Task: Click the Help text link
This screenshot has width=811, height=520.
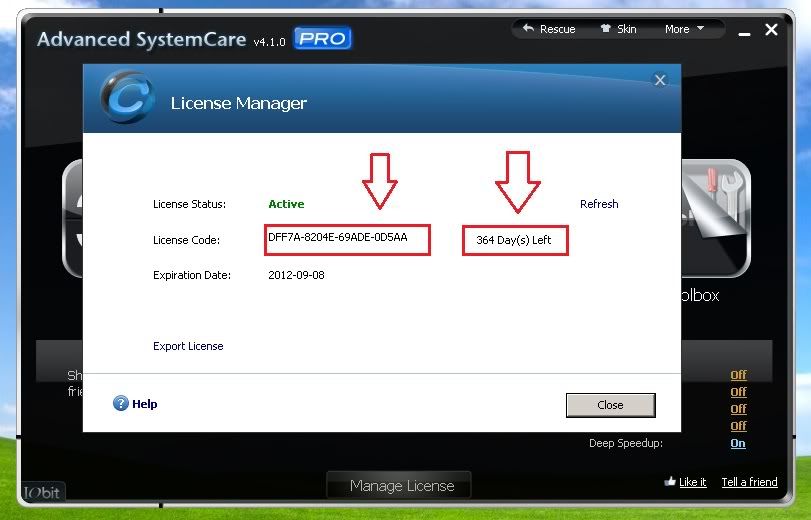Action: point(144,404)
